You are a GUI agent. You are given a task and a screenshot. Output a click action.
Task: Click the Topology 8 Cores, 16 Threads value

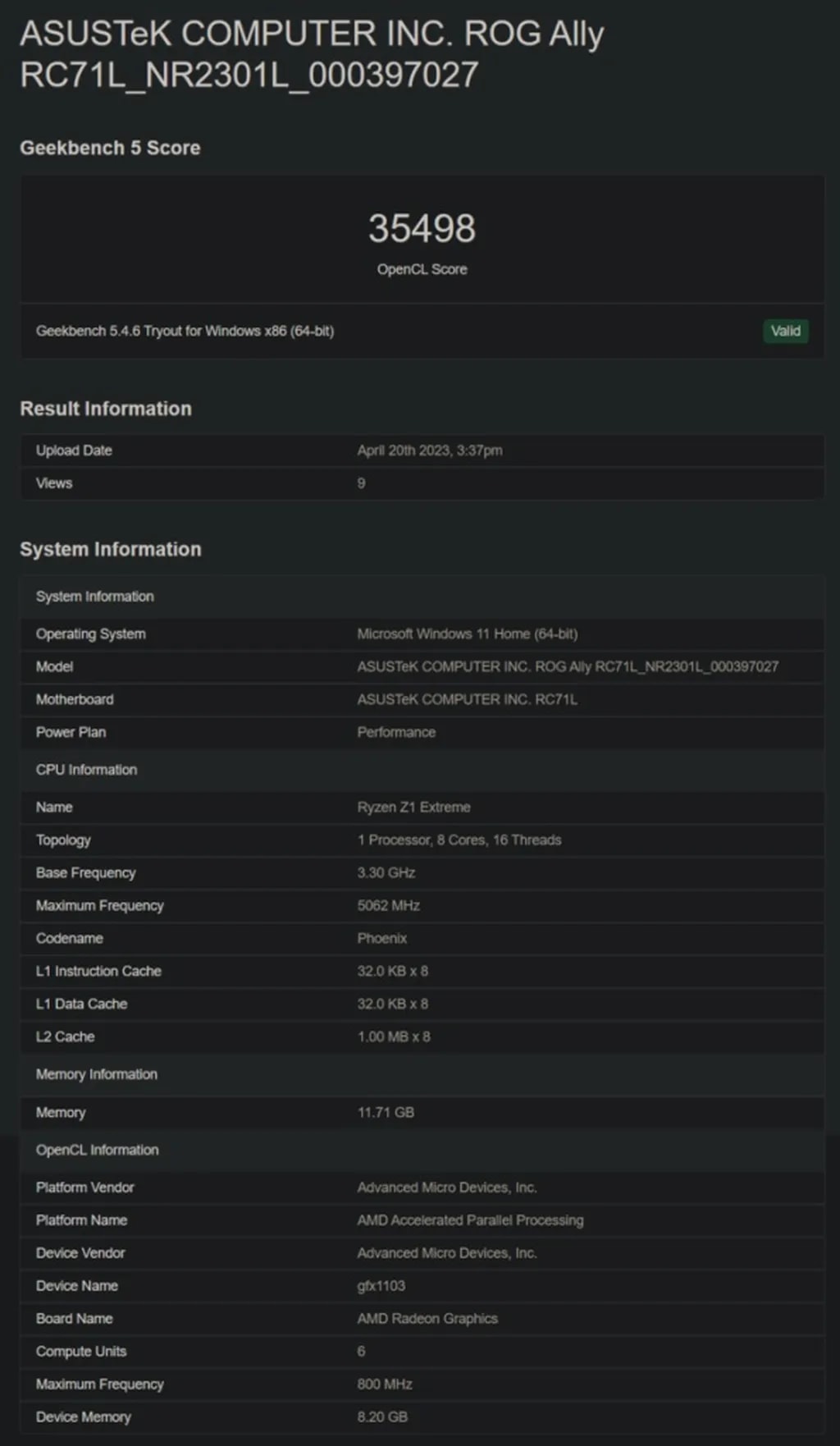[x=459, y=840]
